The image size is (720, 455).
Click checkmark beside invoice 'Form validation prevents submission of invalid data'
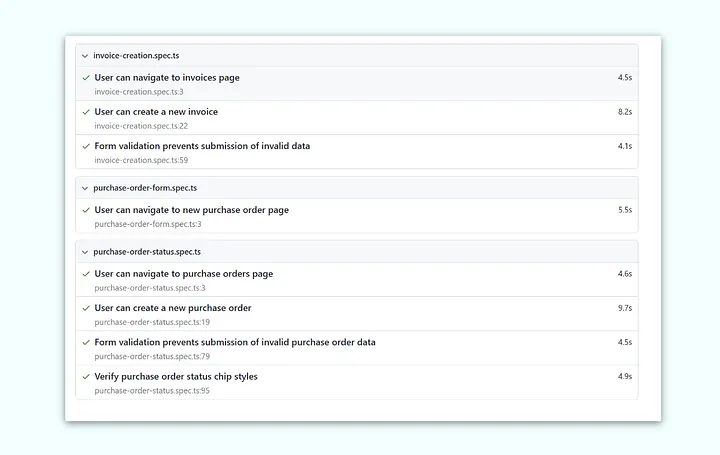point(86,146)
